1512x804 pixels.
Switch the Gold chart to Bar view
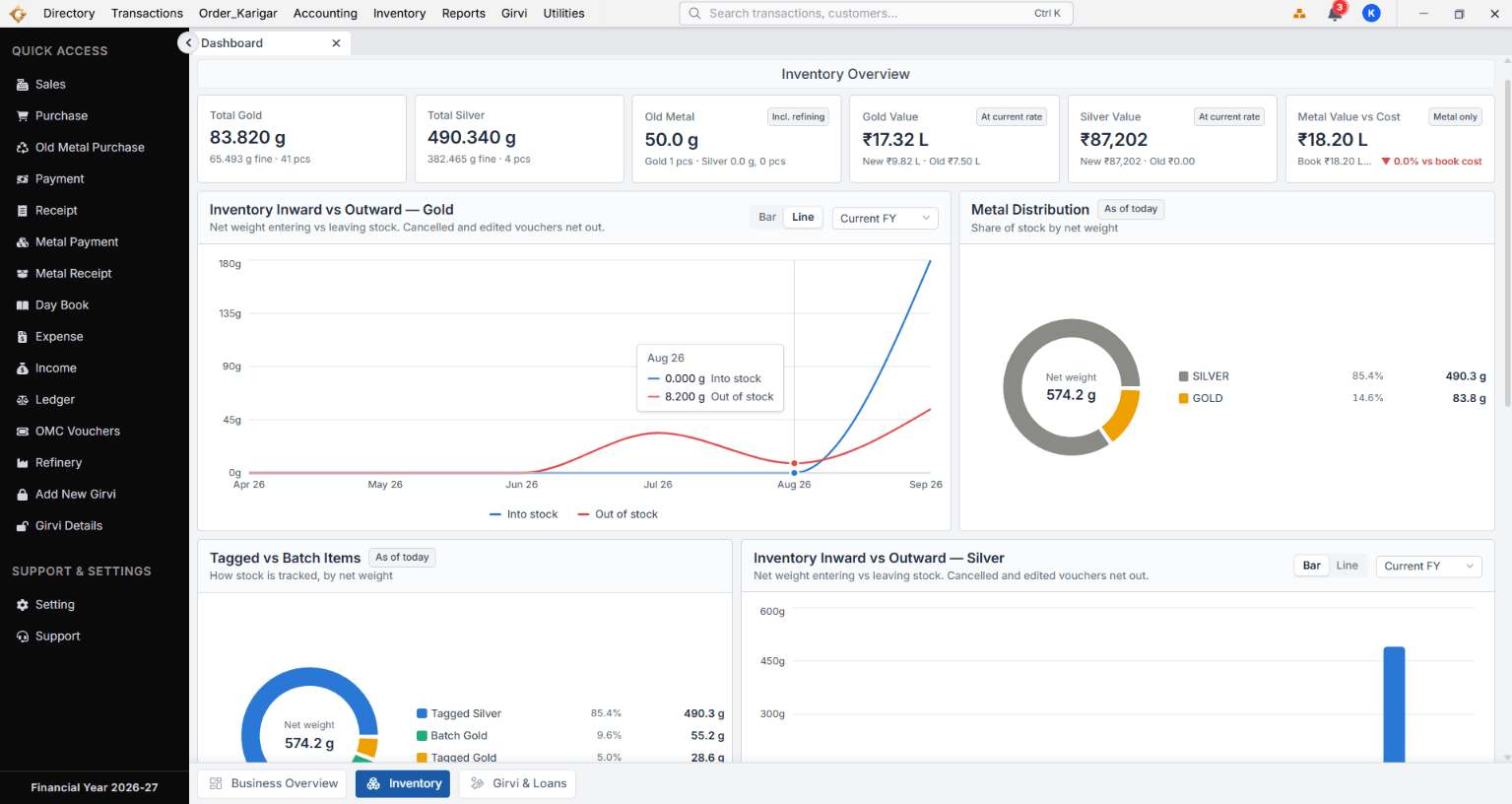767,218
